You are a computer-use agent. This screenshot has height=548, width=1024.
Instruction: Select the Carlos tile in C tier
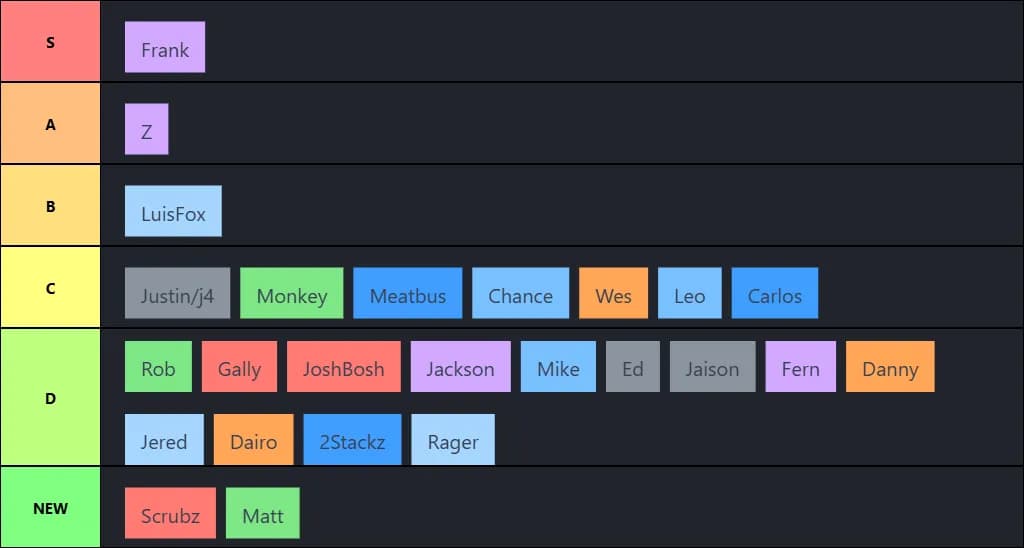pyautogui.click(x=775, y=294)
